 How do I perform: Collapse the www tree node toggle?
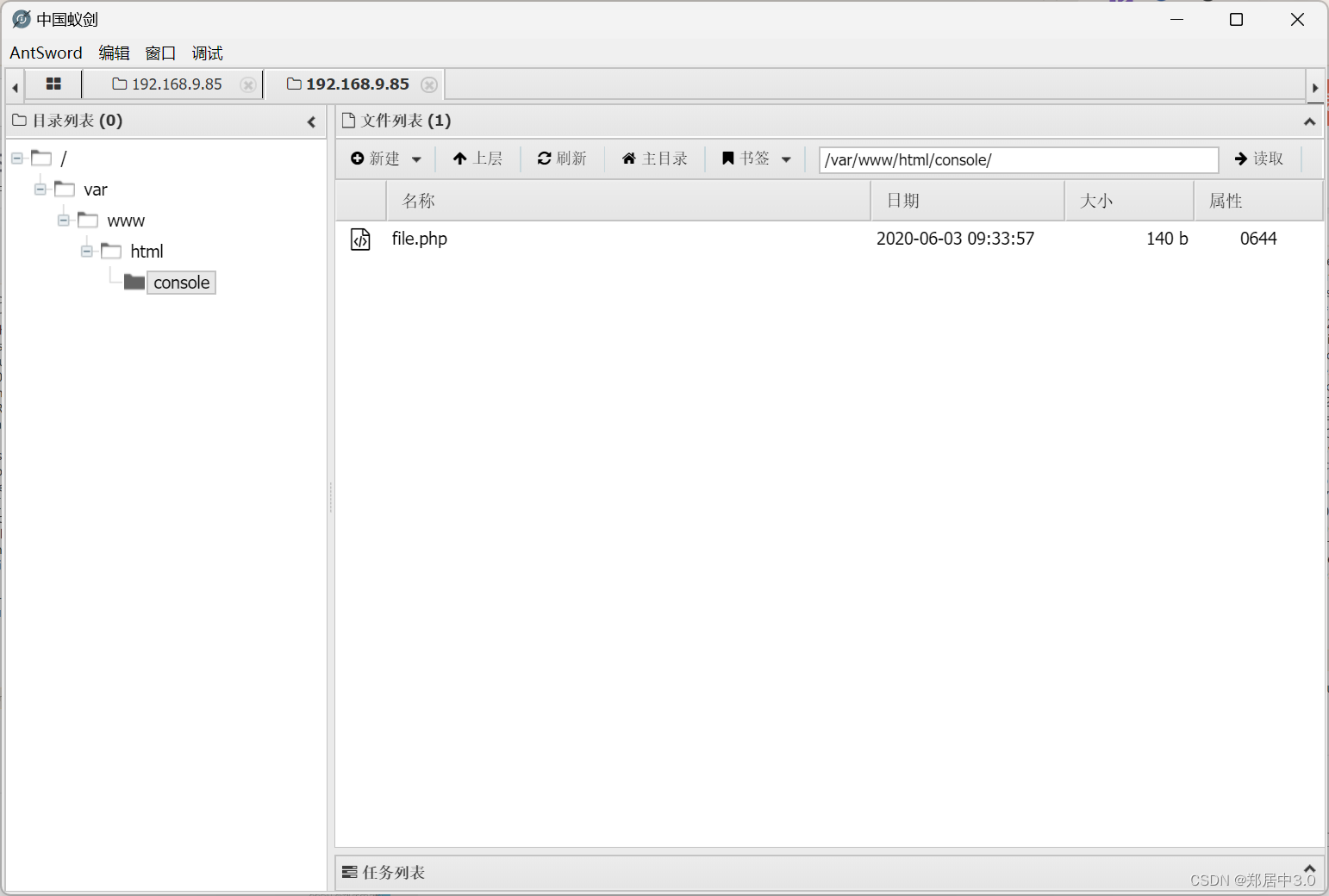[63, 221]
